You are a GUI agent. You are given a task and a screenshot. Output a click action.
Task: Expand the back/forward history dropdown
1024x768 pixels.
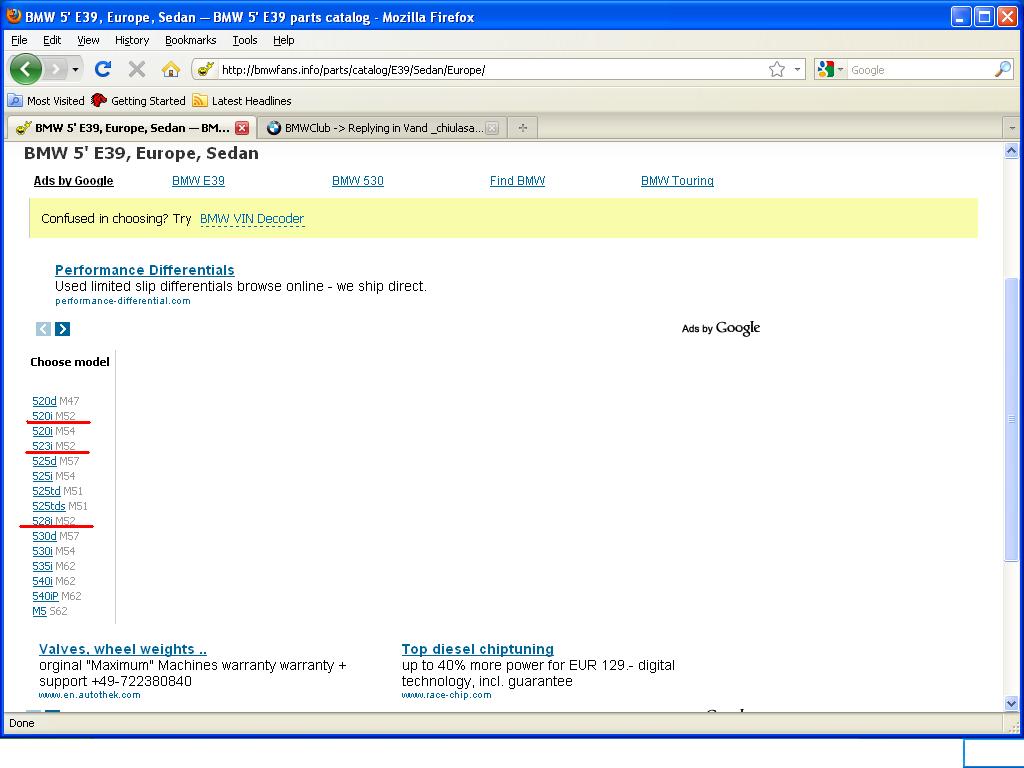(75, 70)
